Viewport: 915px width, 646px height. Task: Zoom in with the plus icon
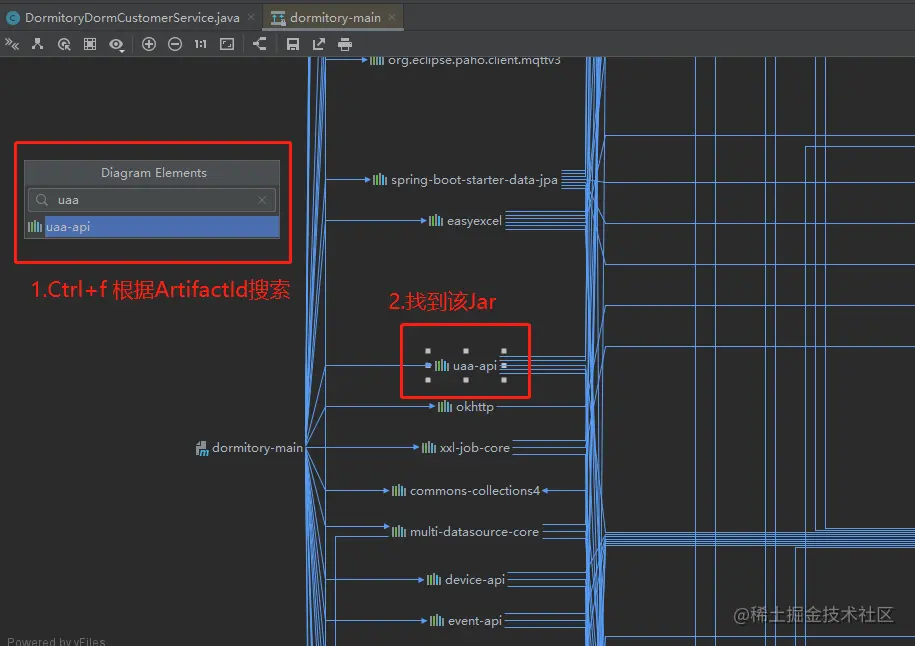click(149, 44)
